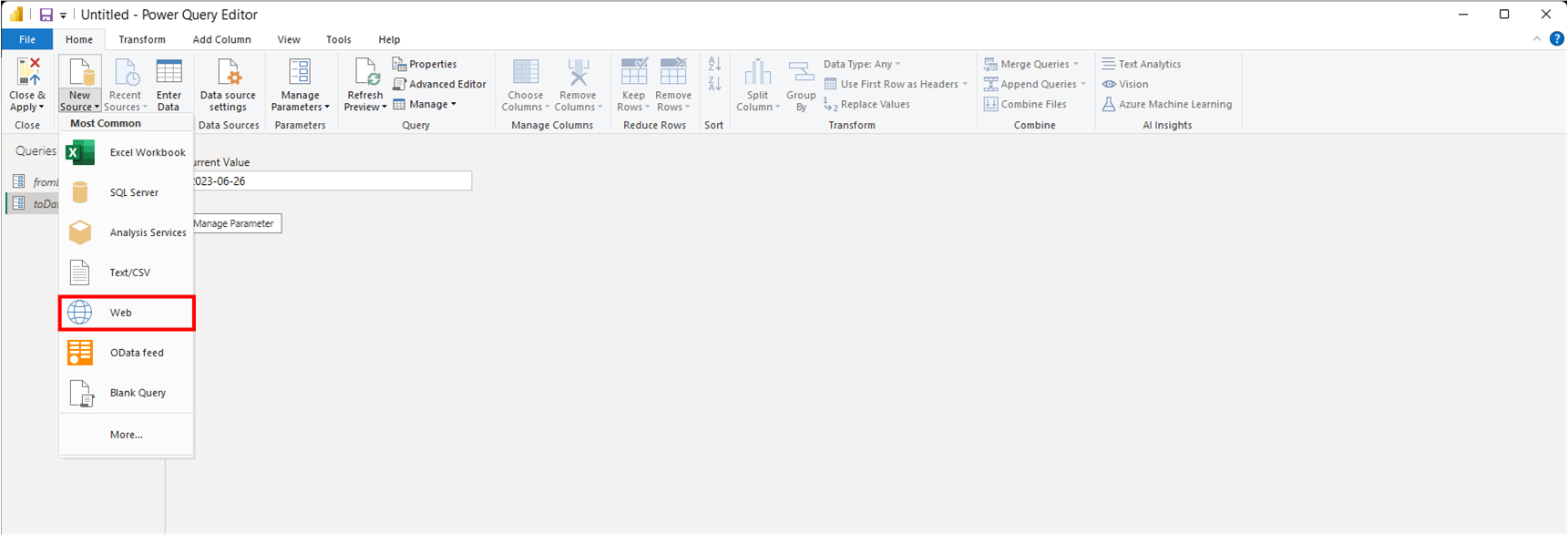
Task: Select Text/CSV source
Action: point(127,273)
